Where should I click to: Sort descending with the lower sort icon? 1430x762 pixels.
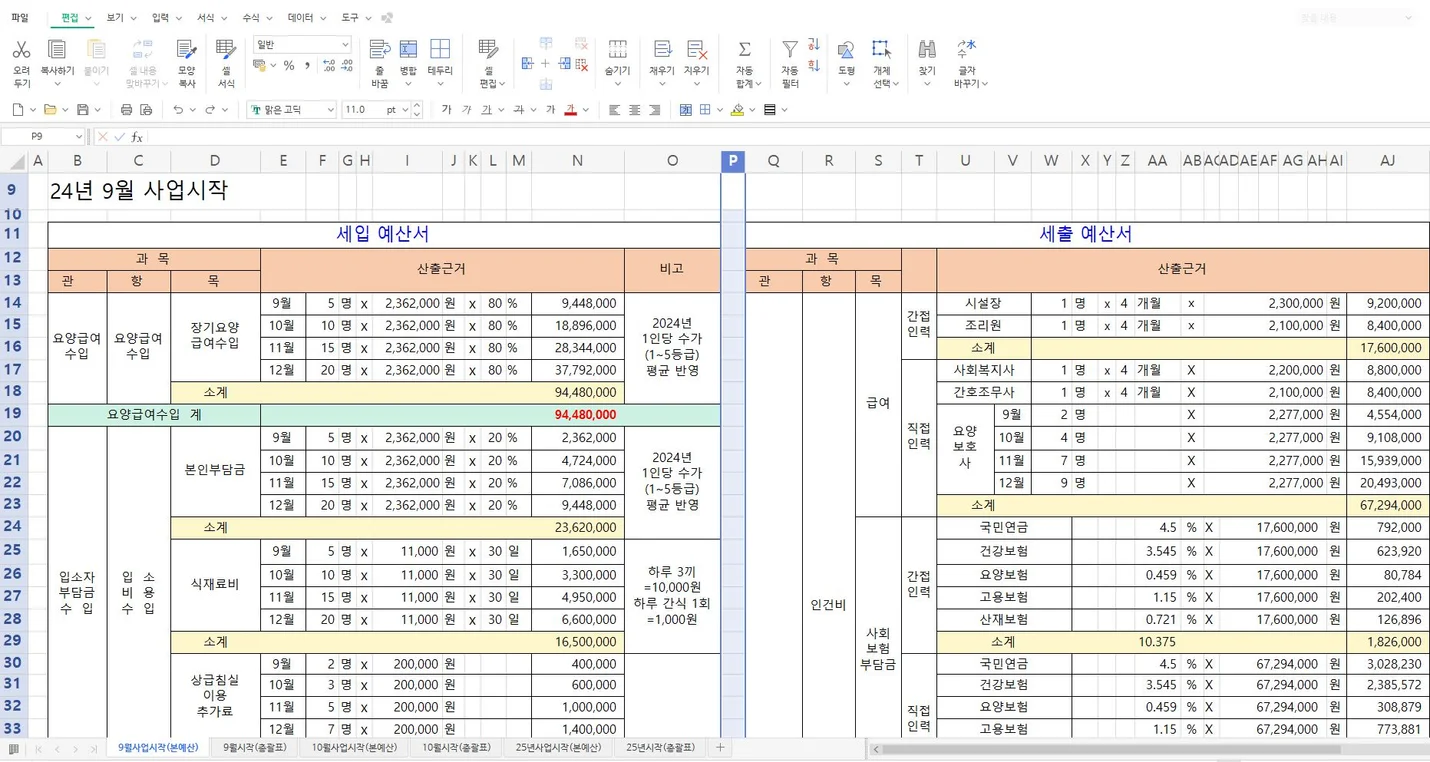(814, 66)
